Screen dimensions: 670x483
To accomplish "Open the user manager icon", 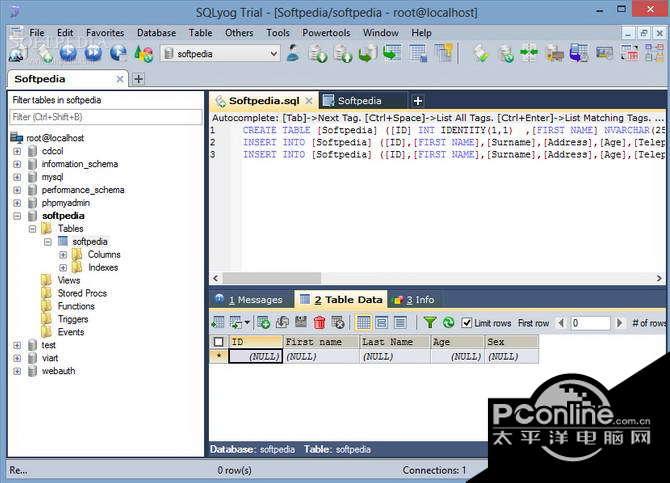I will click(293, 53).
